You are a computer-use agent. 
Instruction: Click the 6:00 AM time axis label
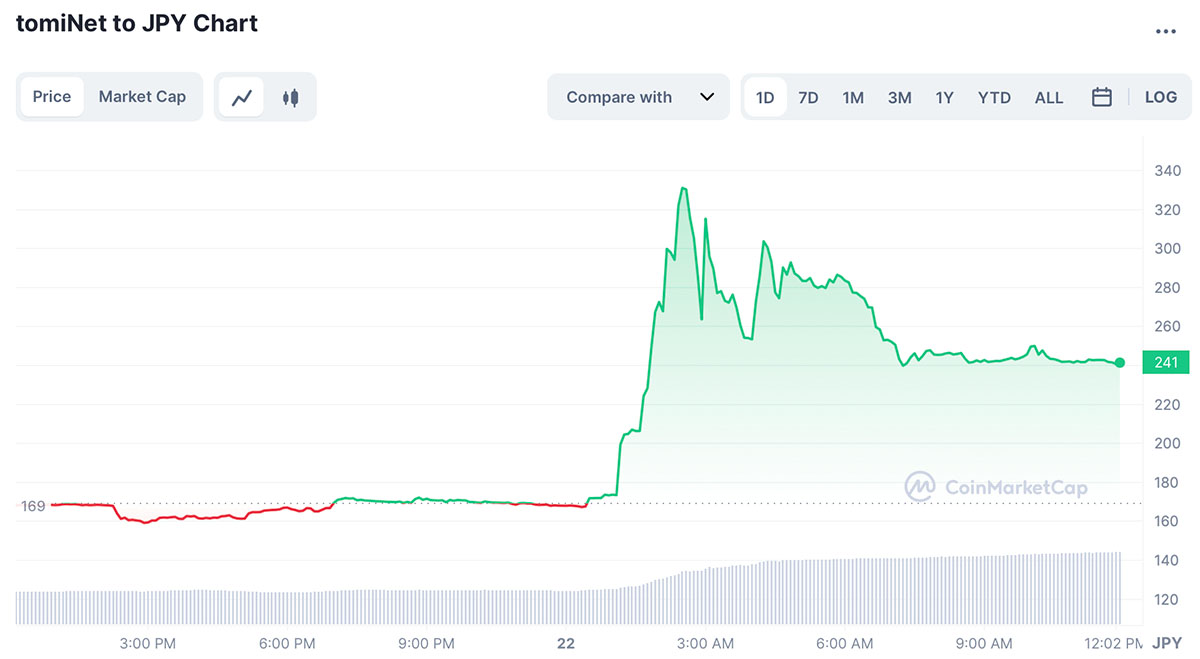846,643
